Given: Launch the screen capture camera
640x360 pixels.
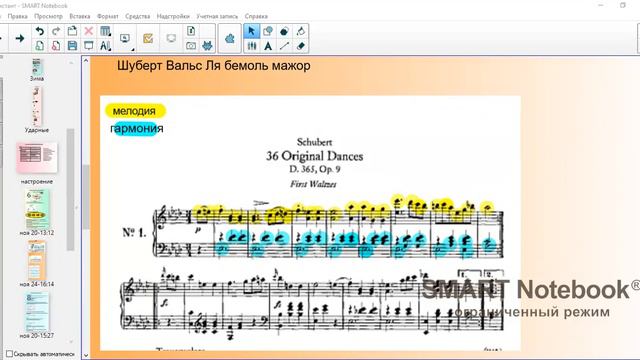Looking at the screenshot, I should [x=191, y=46].
